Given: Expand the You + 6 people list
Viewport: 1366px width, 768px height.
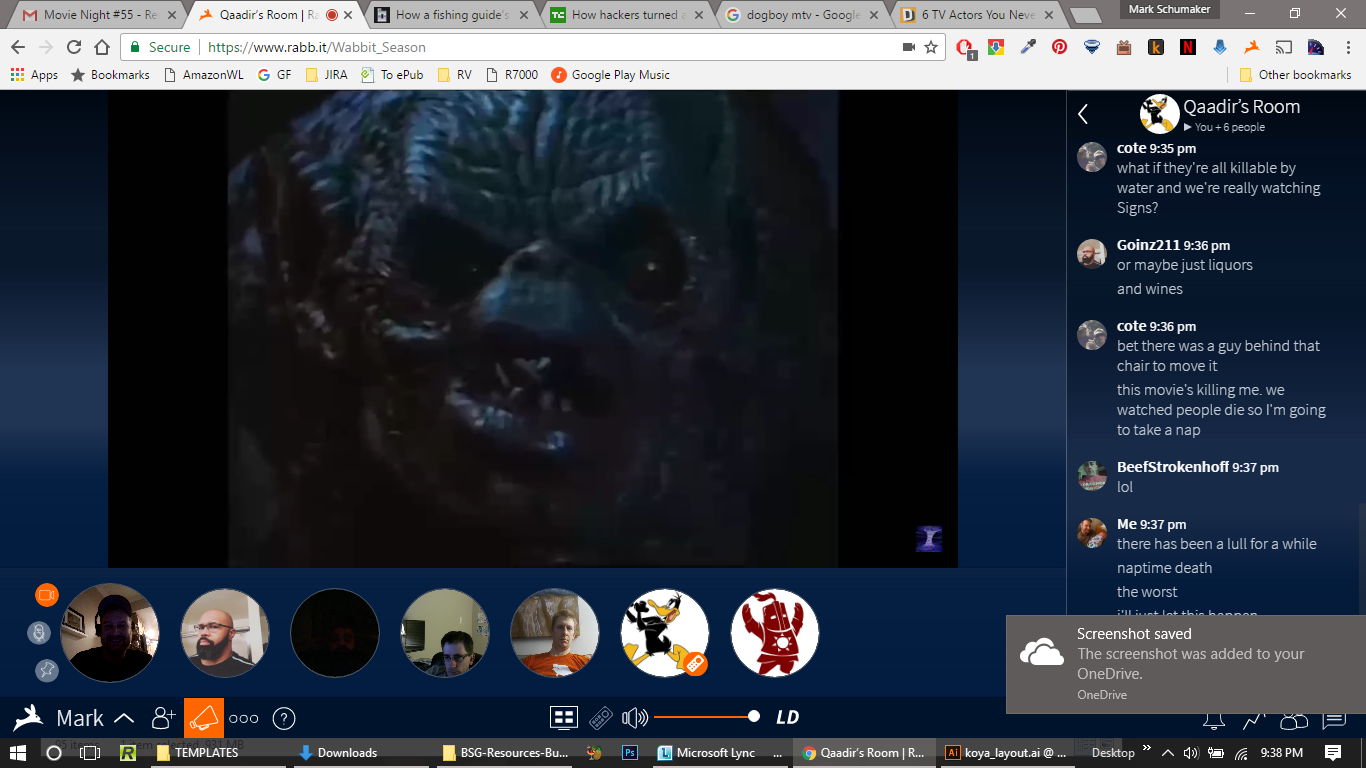Looking at the screenshot, I should [1224, 127].
